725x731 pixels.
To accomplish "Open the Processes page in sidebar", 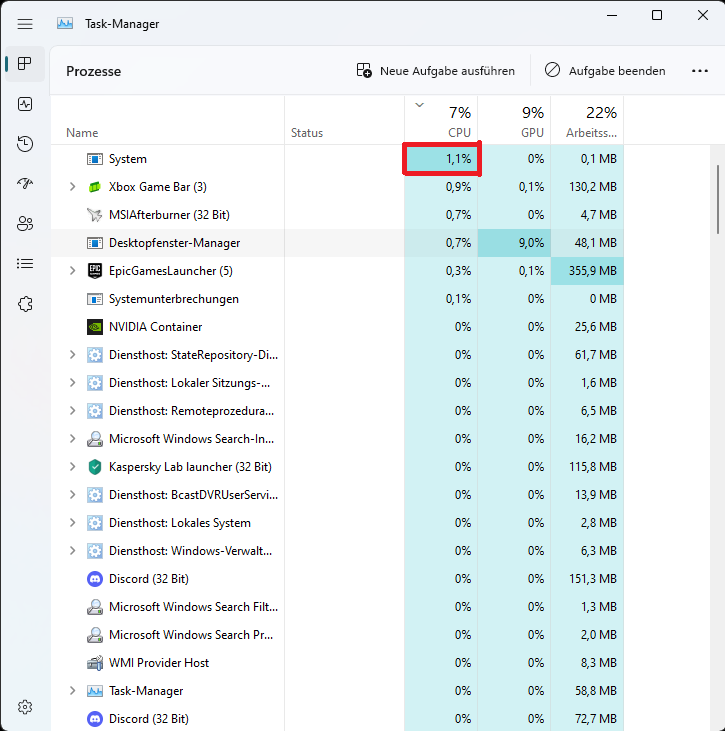I will pyautogui.click(x=25, y=63).
